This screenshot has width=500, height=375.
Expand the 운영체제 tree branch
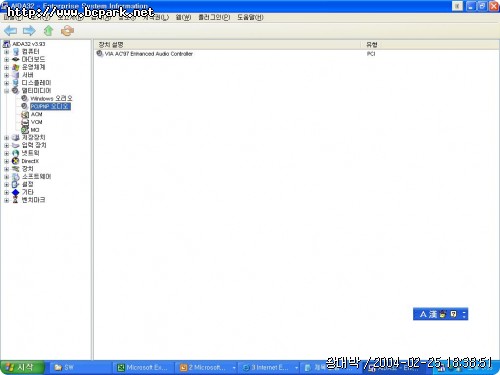[6, 67]
